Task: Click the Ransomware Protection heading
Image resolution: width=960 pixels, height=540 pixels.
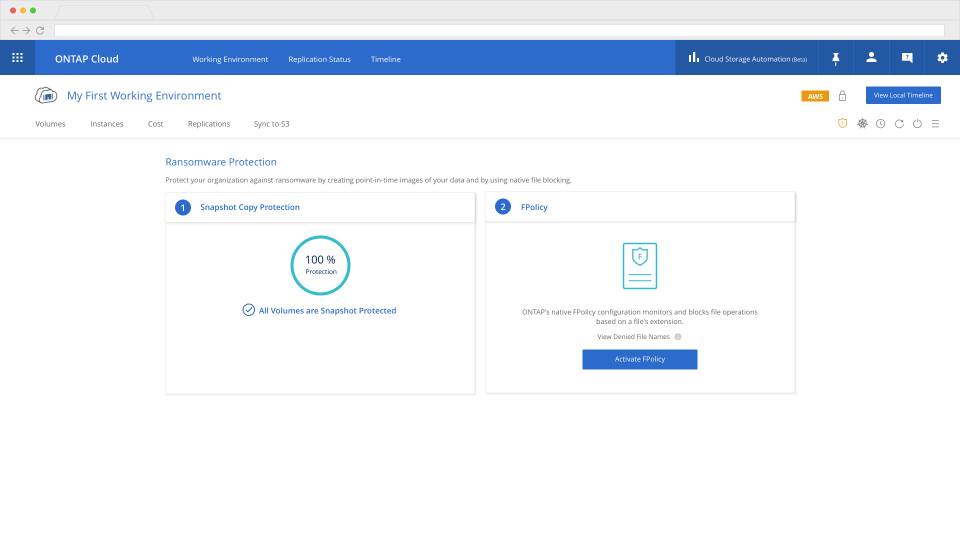Action: (221, 162)
